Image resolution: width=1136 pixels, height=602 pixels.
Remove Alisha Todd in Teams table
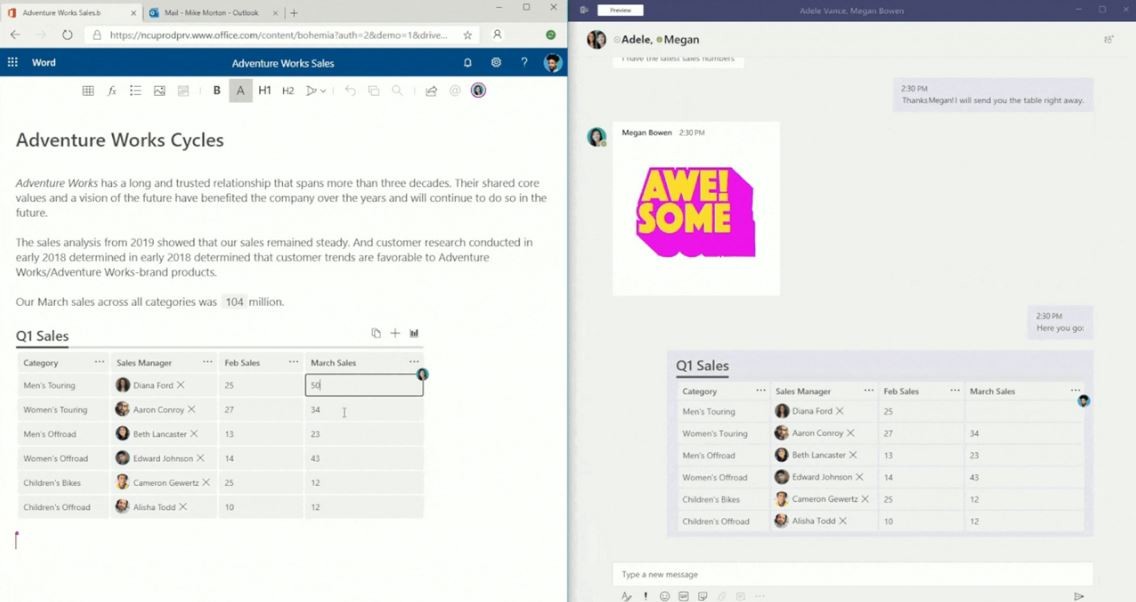843,521
